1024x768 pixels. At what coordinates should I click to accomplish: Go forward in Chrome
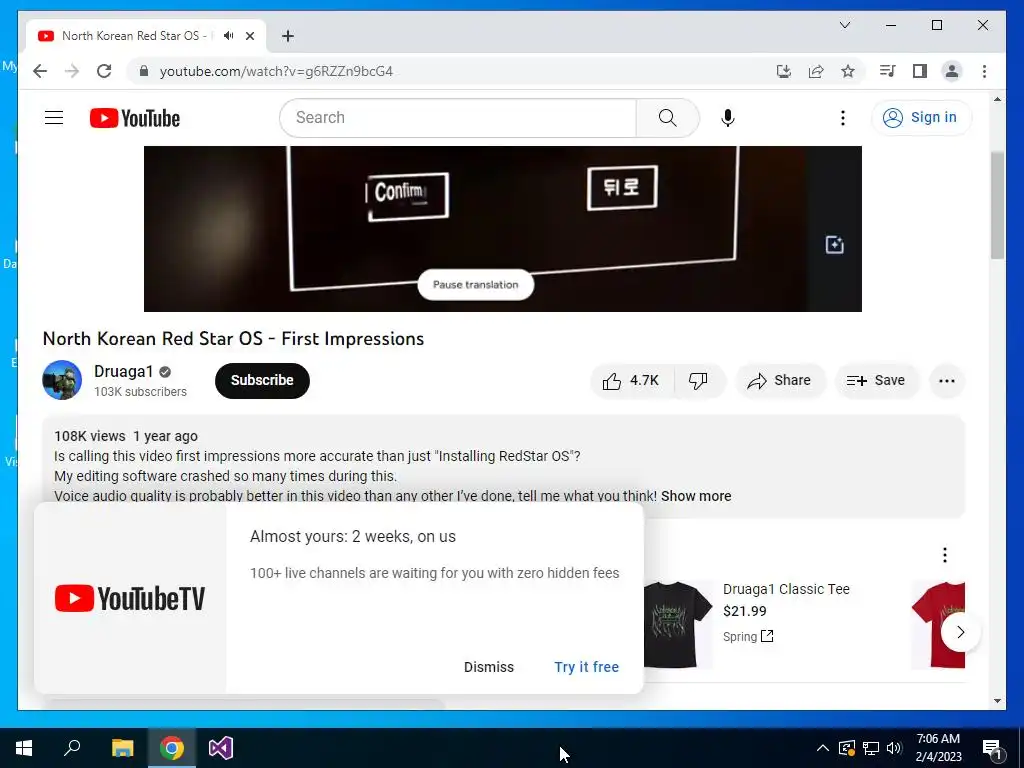tap(72, 71)
